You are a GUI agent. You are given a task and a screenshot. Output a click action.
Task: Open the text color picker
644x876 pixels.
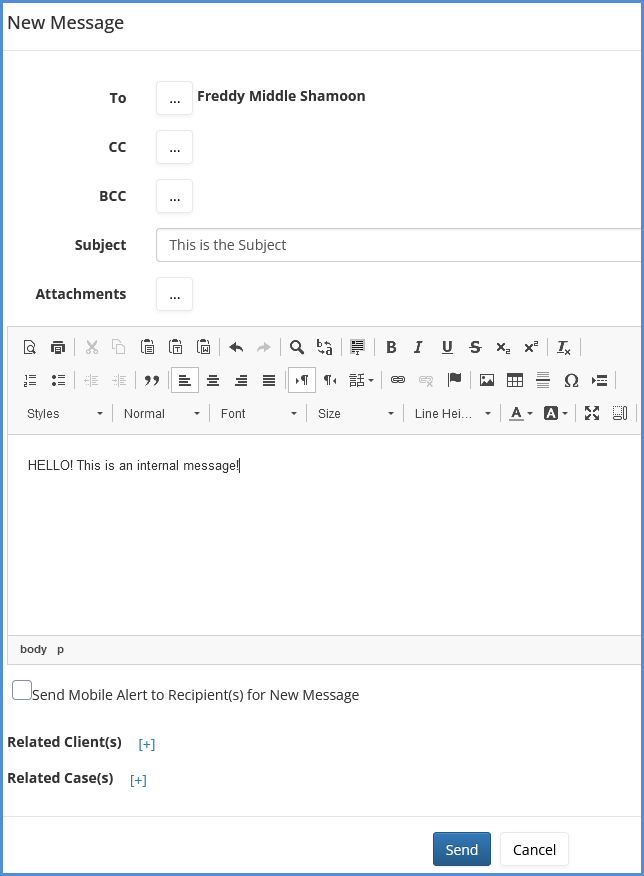pyautogui.click(x=518, y=413)
